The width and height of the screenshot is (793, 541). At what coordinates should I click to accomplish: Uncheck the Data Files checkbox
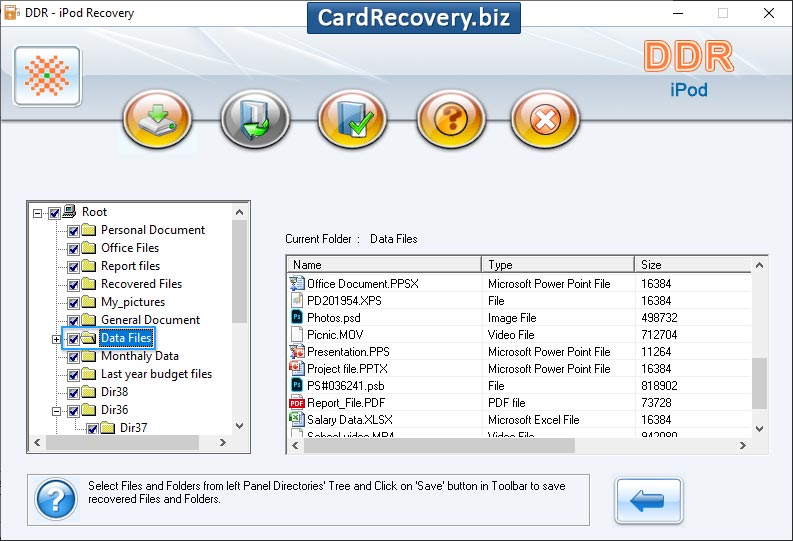(73, 339)
